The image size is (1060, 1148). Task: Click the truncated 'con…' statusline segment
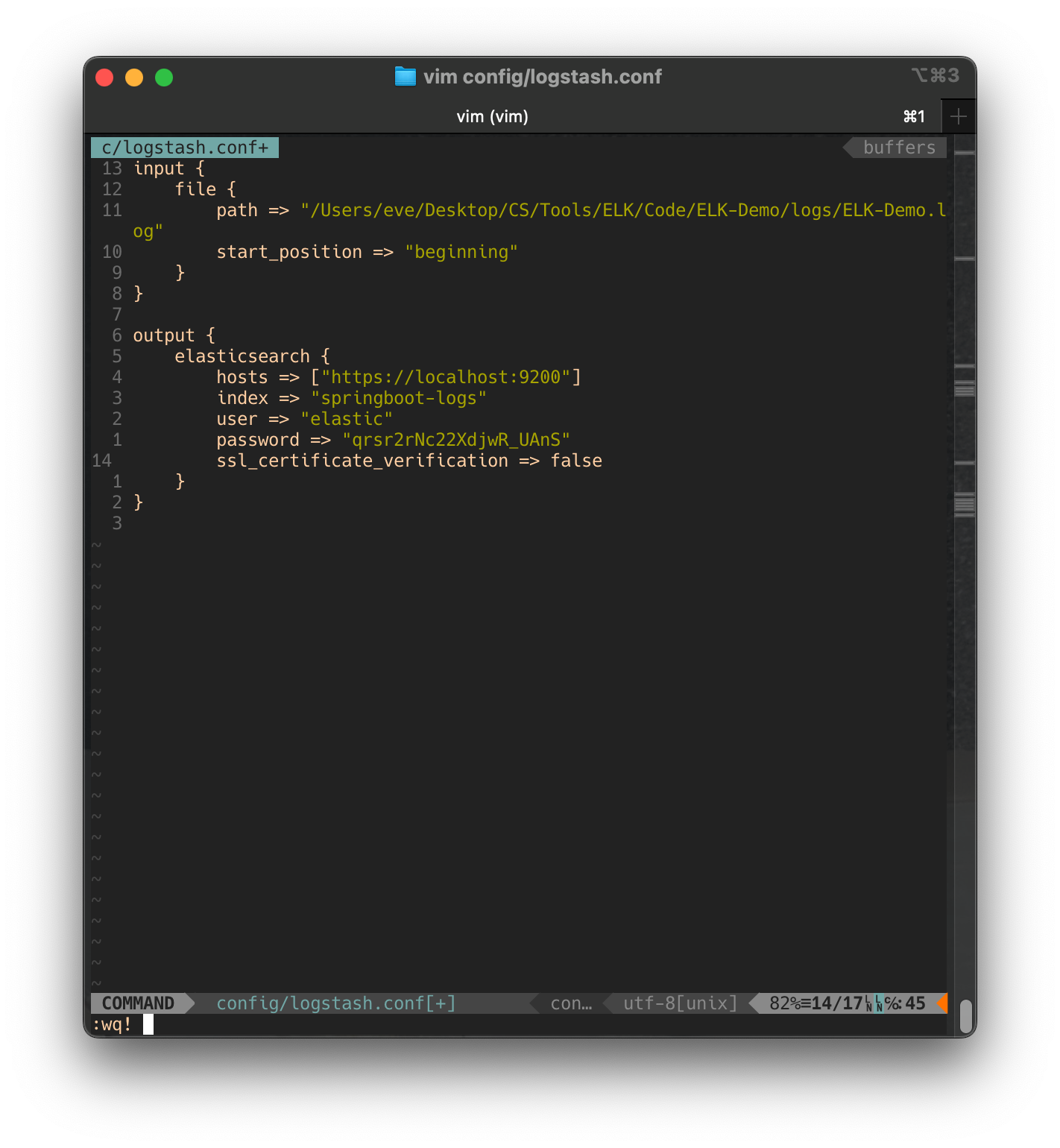[x=570, y=1003]
